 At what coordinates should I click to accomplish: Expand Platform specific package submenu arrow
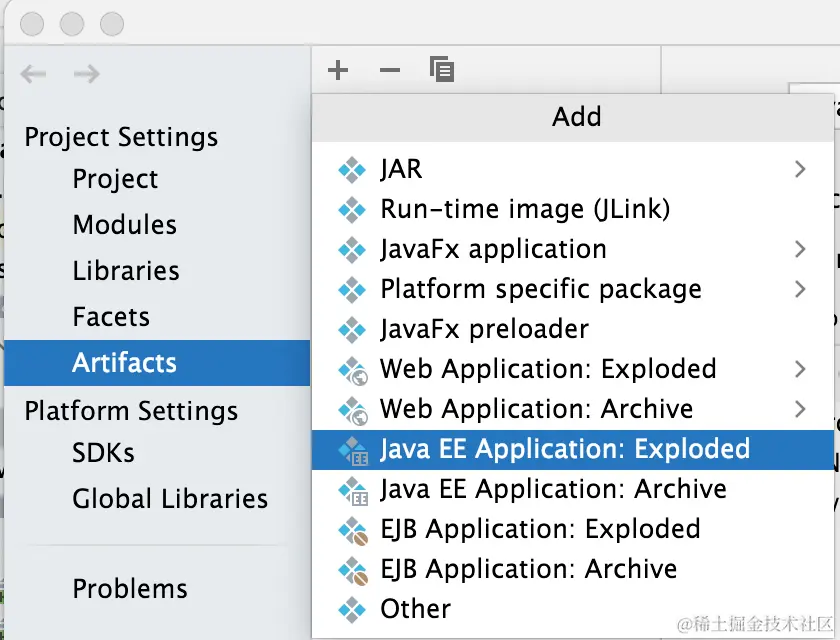click(800, 289)
